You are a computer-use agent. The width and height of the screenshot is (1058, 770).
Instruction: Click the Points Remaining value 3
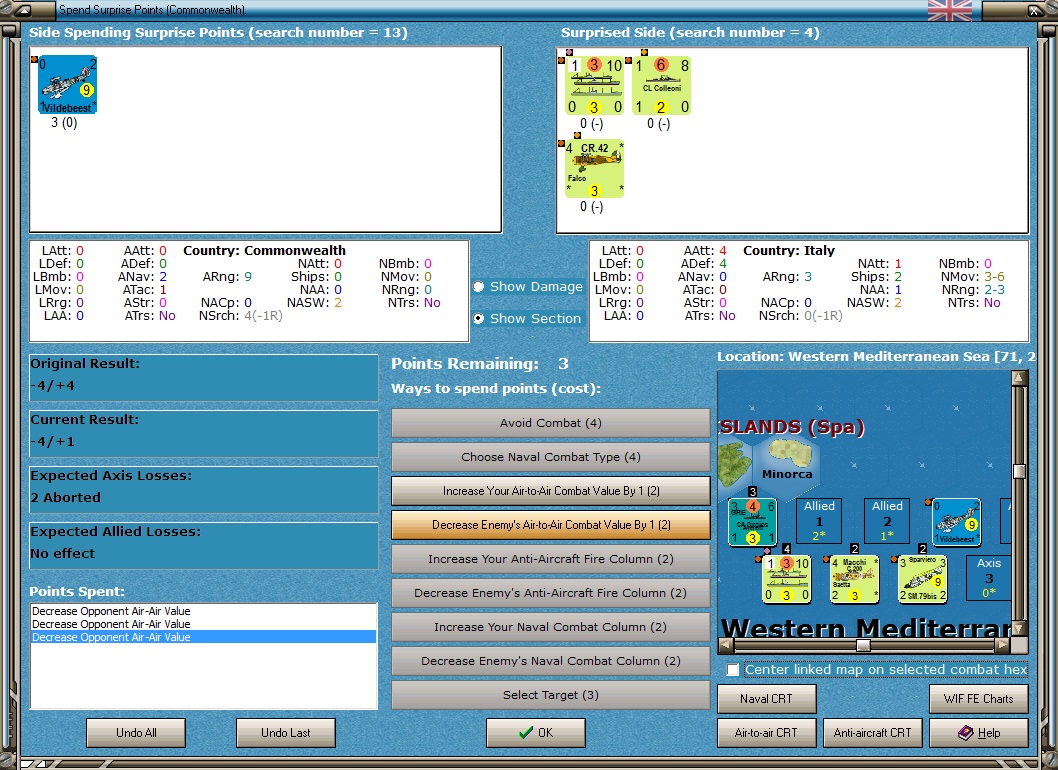click(x=563, y=364)
